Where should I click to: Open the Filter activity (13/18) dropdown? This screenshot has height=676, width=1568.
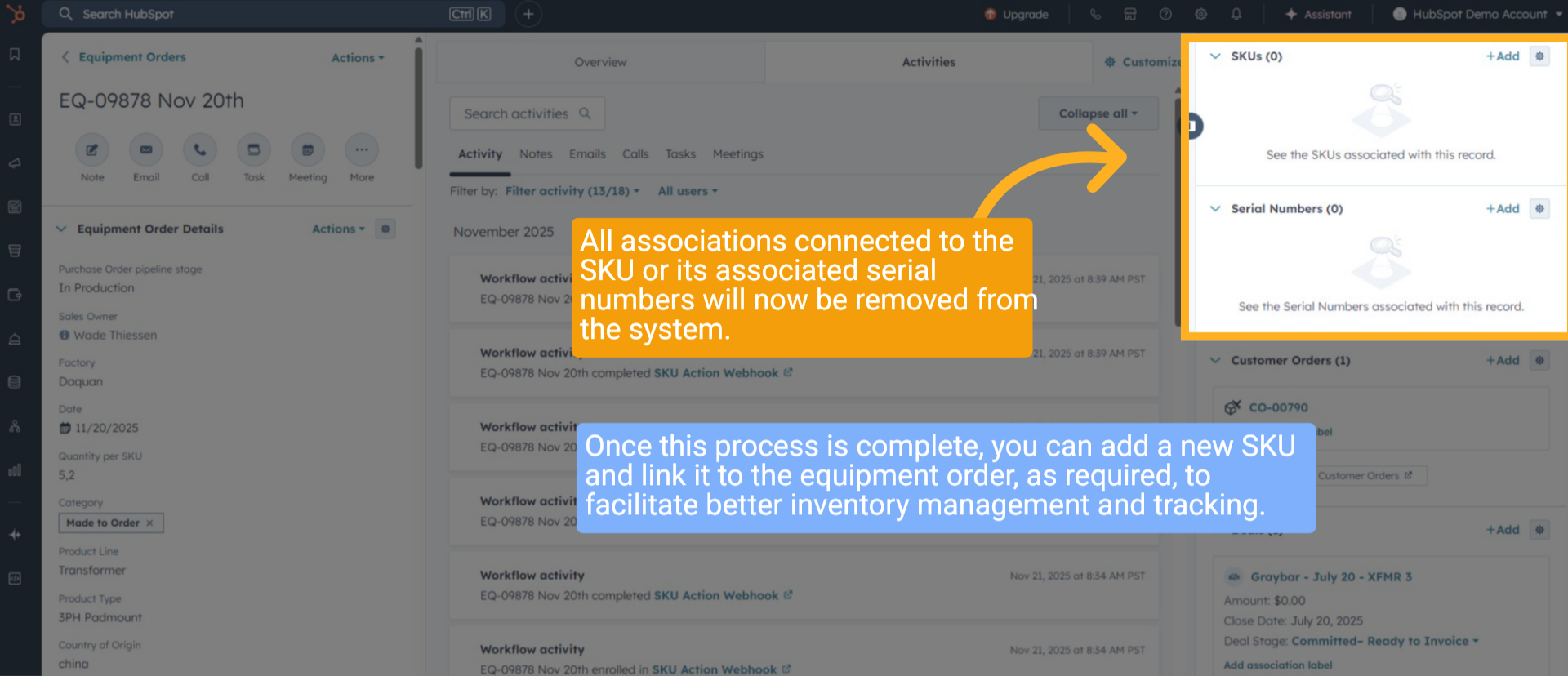572,191
